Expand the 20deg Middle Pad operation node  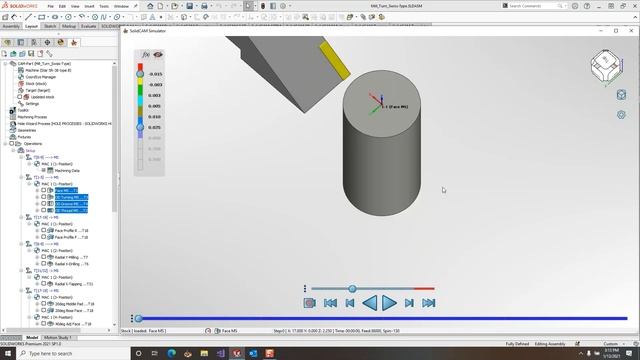37,304
